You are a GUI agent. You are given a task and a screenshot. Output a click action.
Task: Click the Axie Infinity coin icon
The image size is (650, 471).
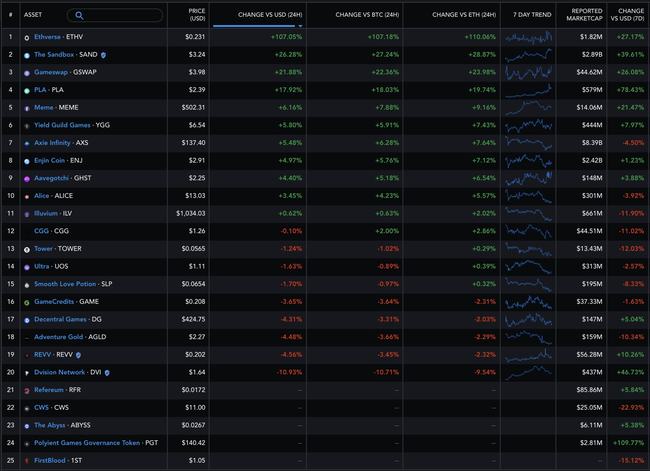(27, 143)
